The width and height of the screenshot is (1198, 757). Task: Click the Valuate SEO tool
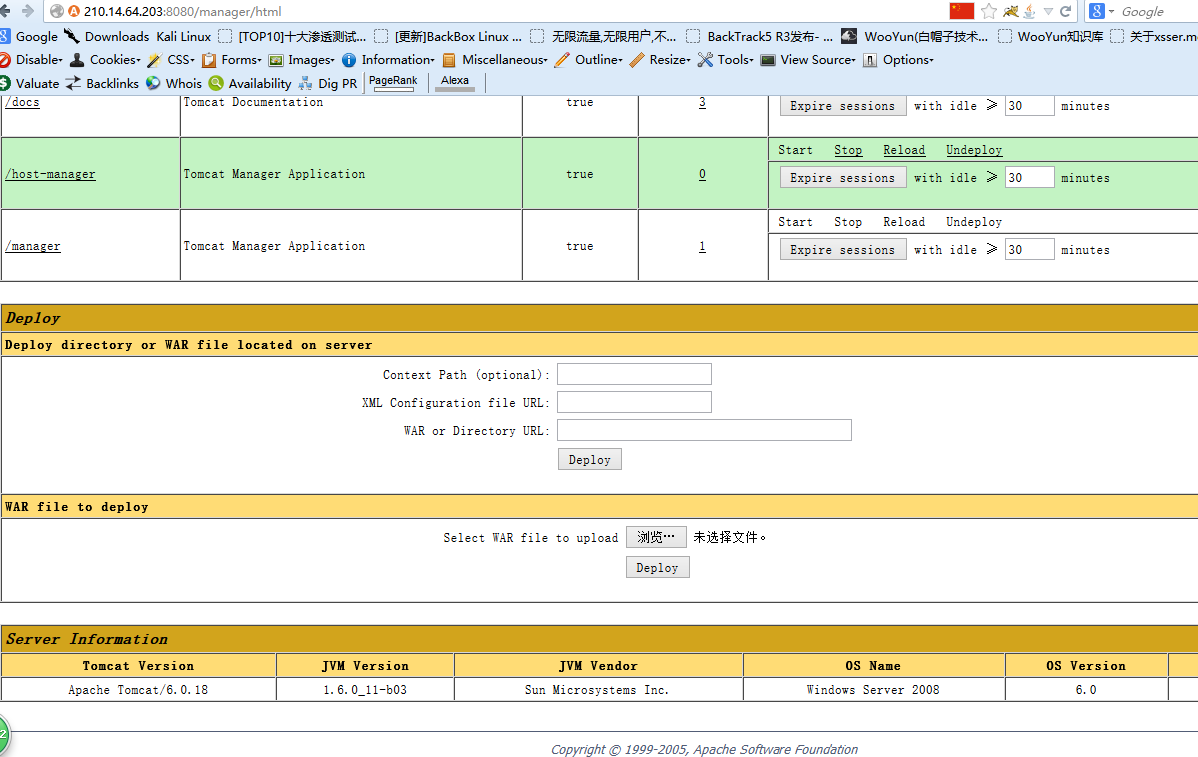pos(30,83)
